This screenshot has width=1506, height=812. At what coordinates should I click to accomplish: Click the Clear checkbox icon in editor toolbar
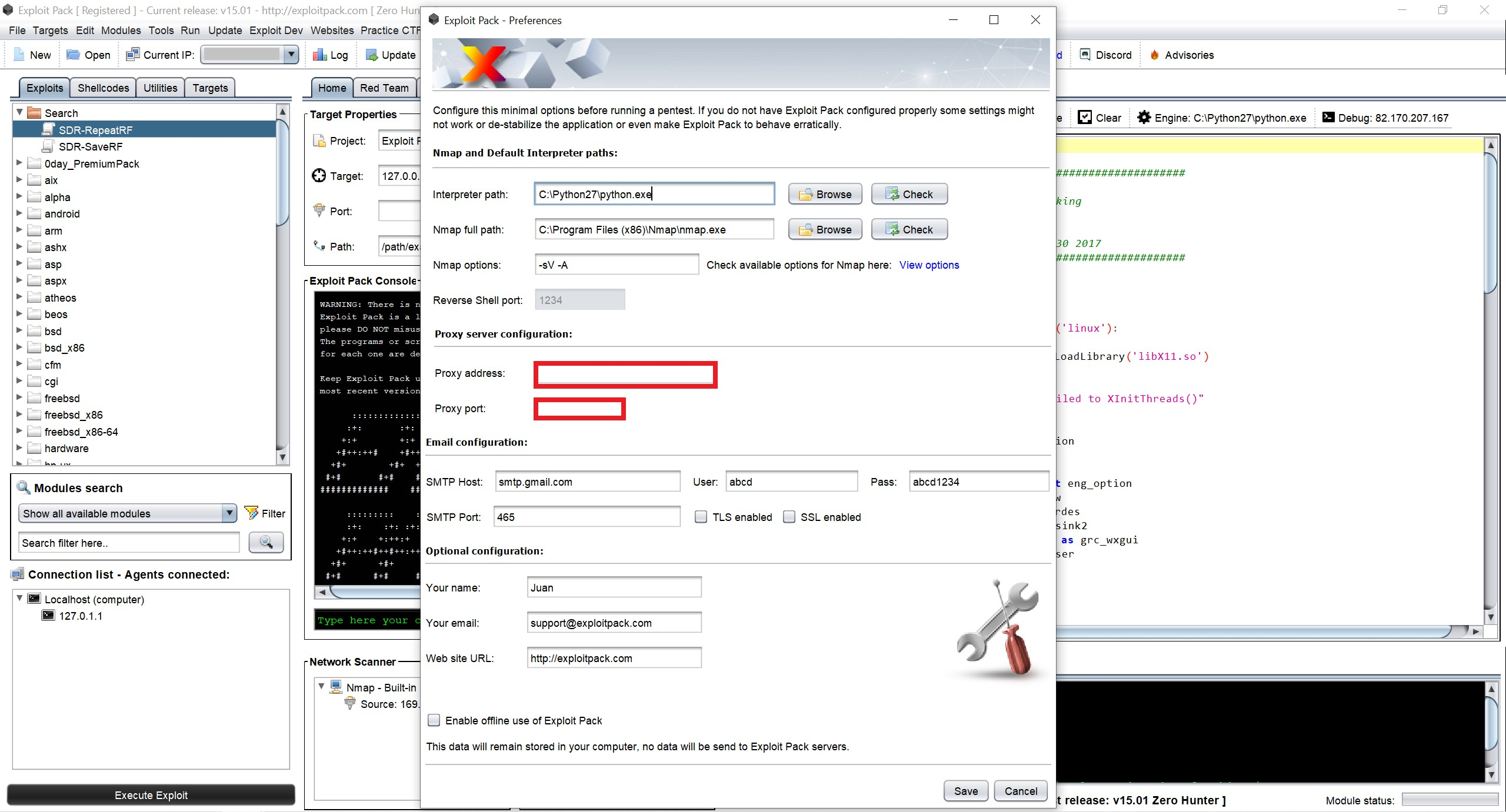1085,118
